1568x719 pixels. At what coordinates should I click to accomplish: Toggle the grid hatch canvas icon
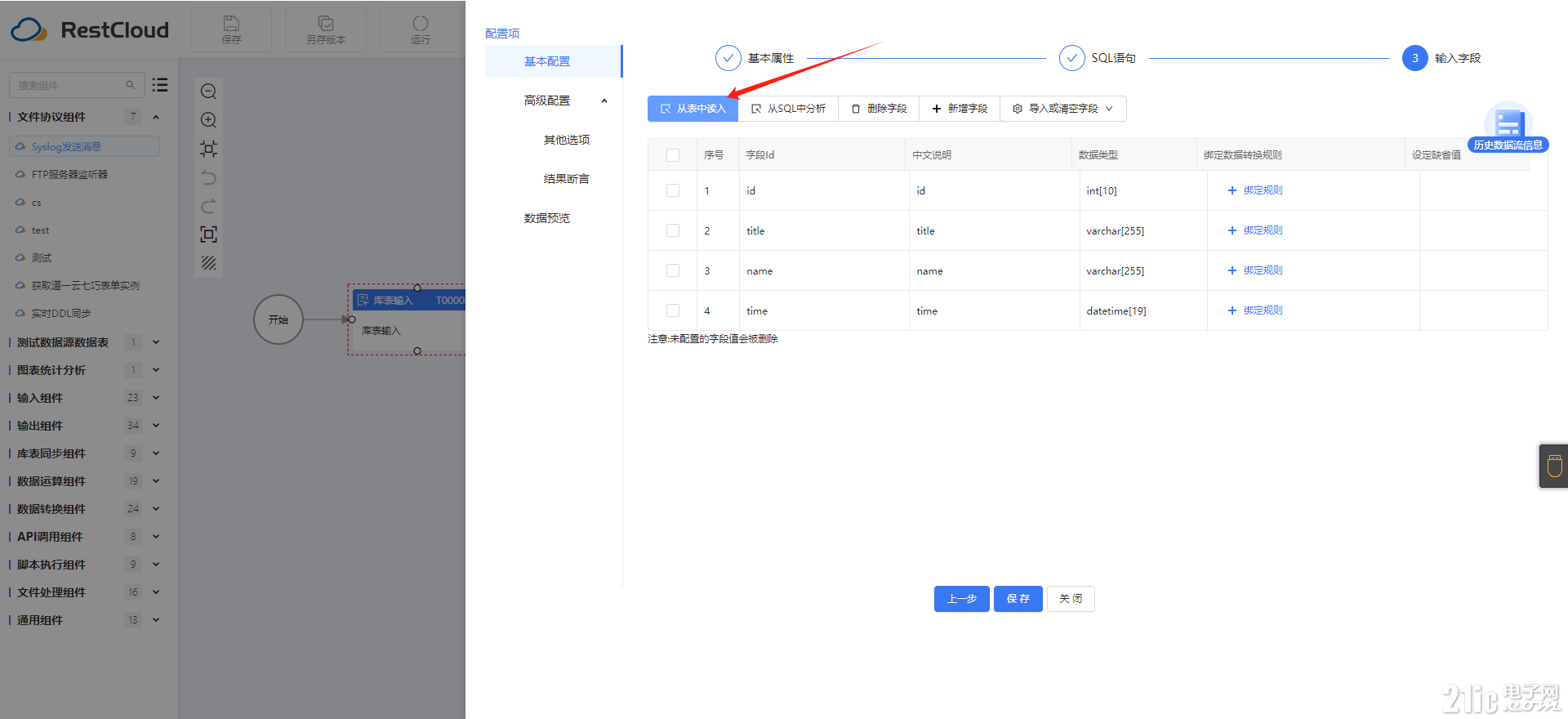pyautogui.click(x=209, y=263)
